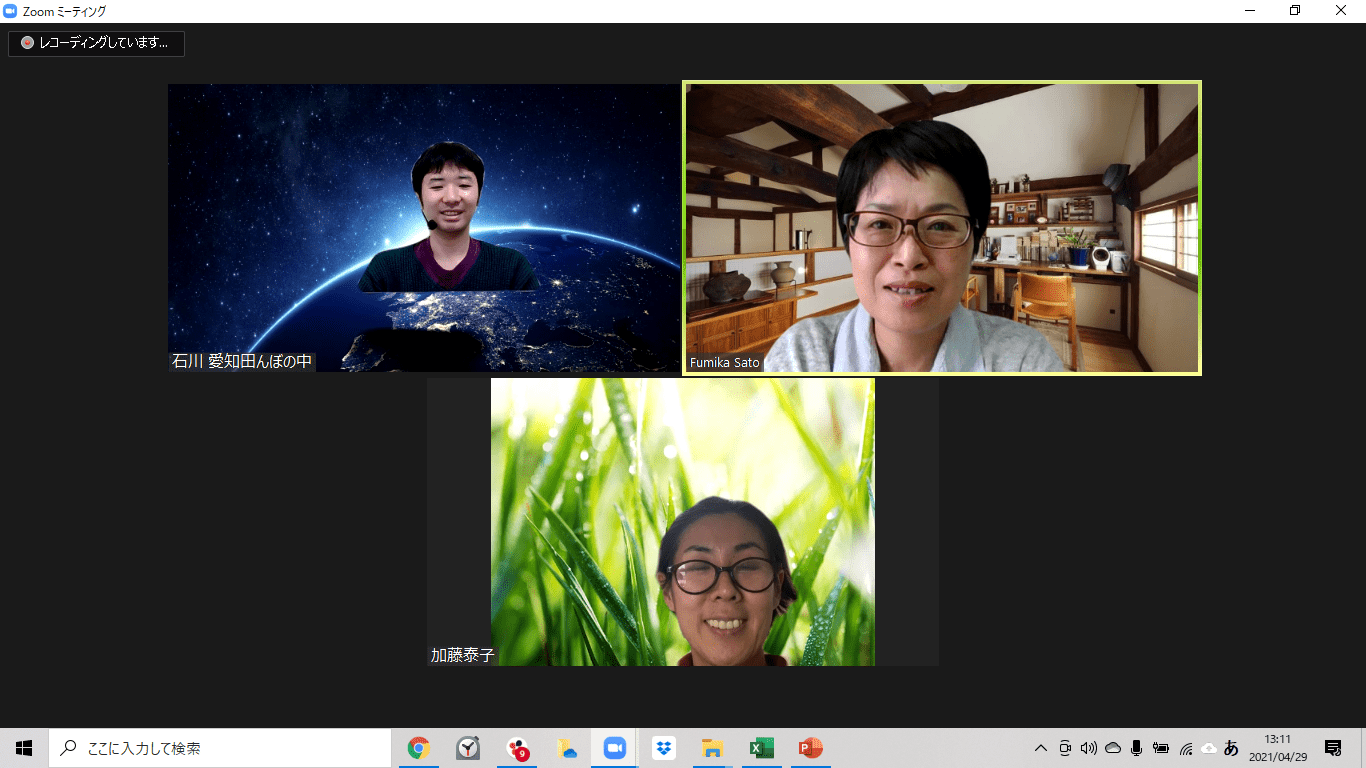This screenshot has width=1366, height=768.
Task: Click the Windows Start button
Action: click(24, 748)
